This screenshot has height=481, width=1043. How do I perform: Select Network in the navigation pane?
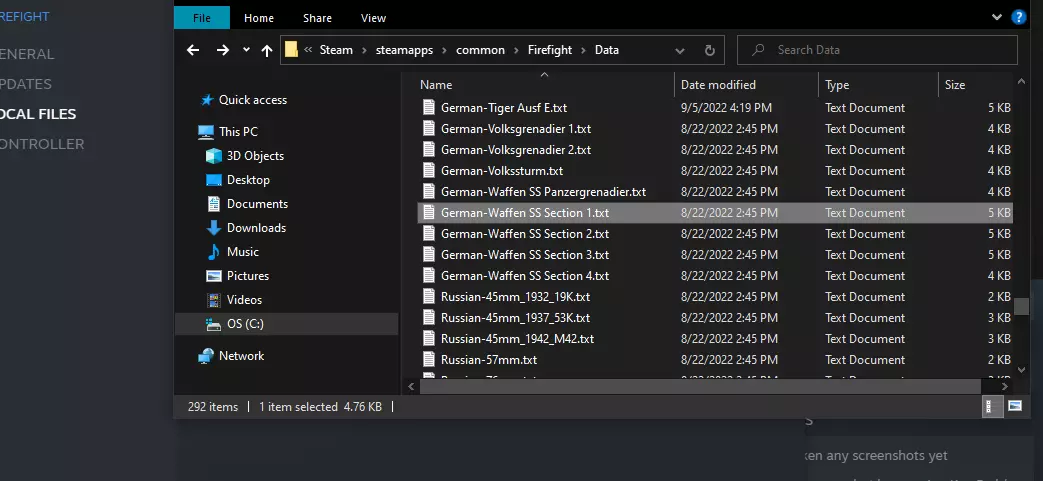coord(241,356)
